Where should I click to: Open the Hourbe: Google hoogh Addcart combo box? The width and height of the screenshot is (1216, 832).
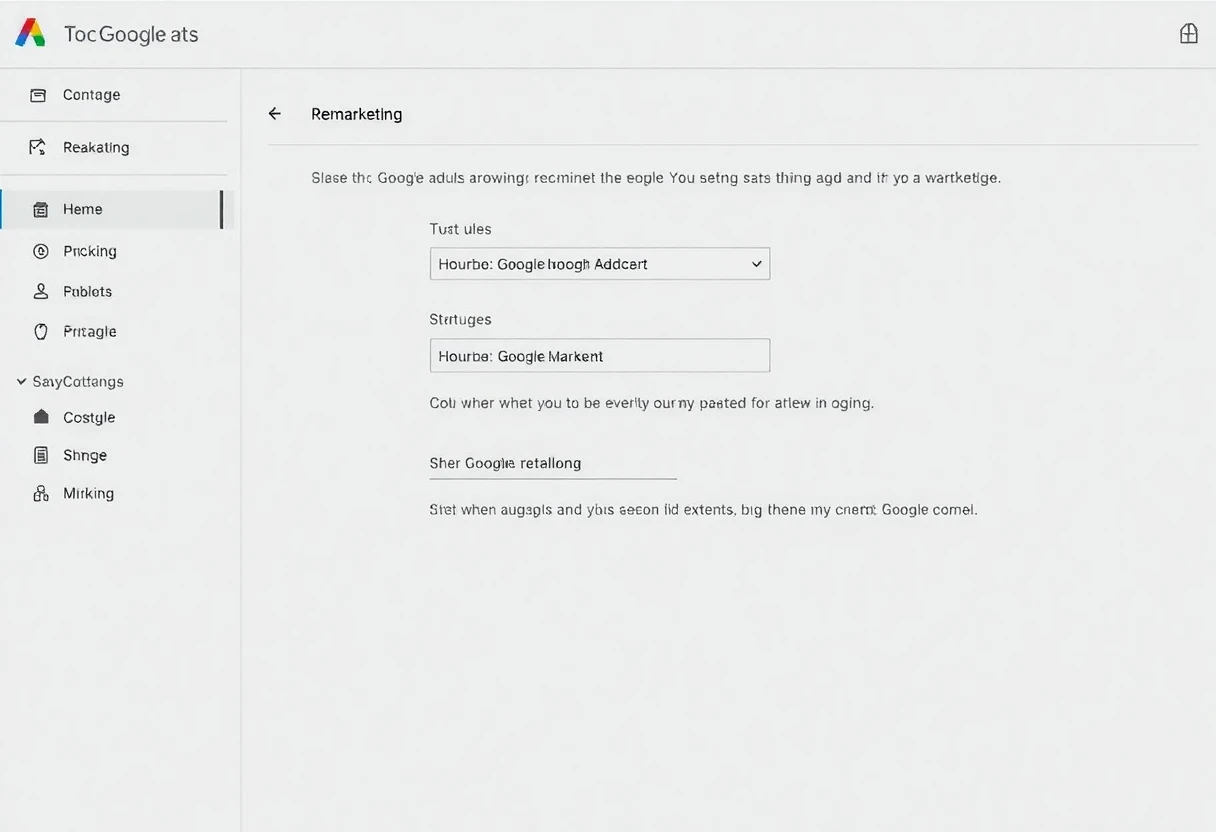600,264
